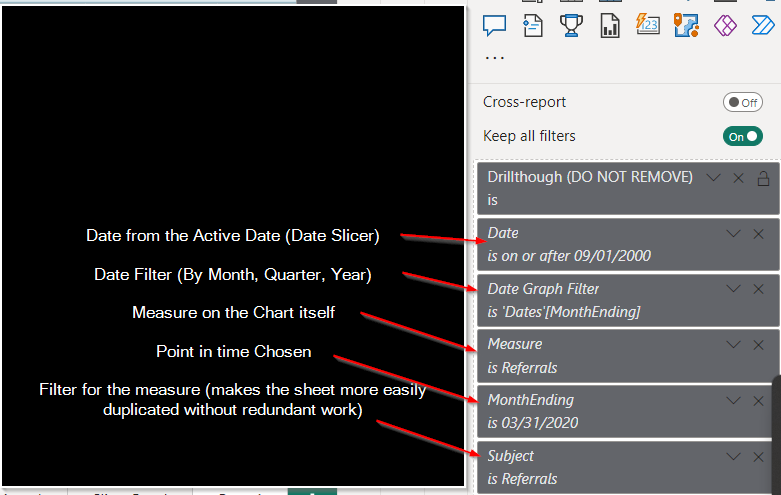The image size is (781, 495).
Task: Click 'is 03/31/2020' filter value
Action: [533, 423]
